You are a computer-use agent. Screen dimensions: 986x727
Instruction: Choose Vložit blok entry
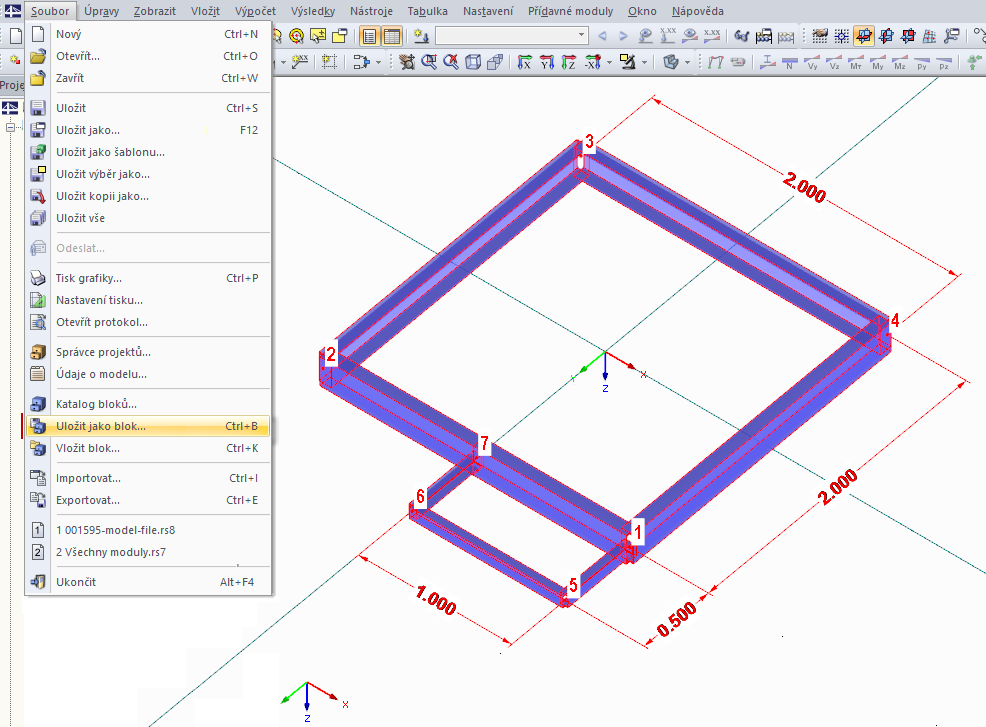point(148,448)
